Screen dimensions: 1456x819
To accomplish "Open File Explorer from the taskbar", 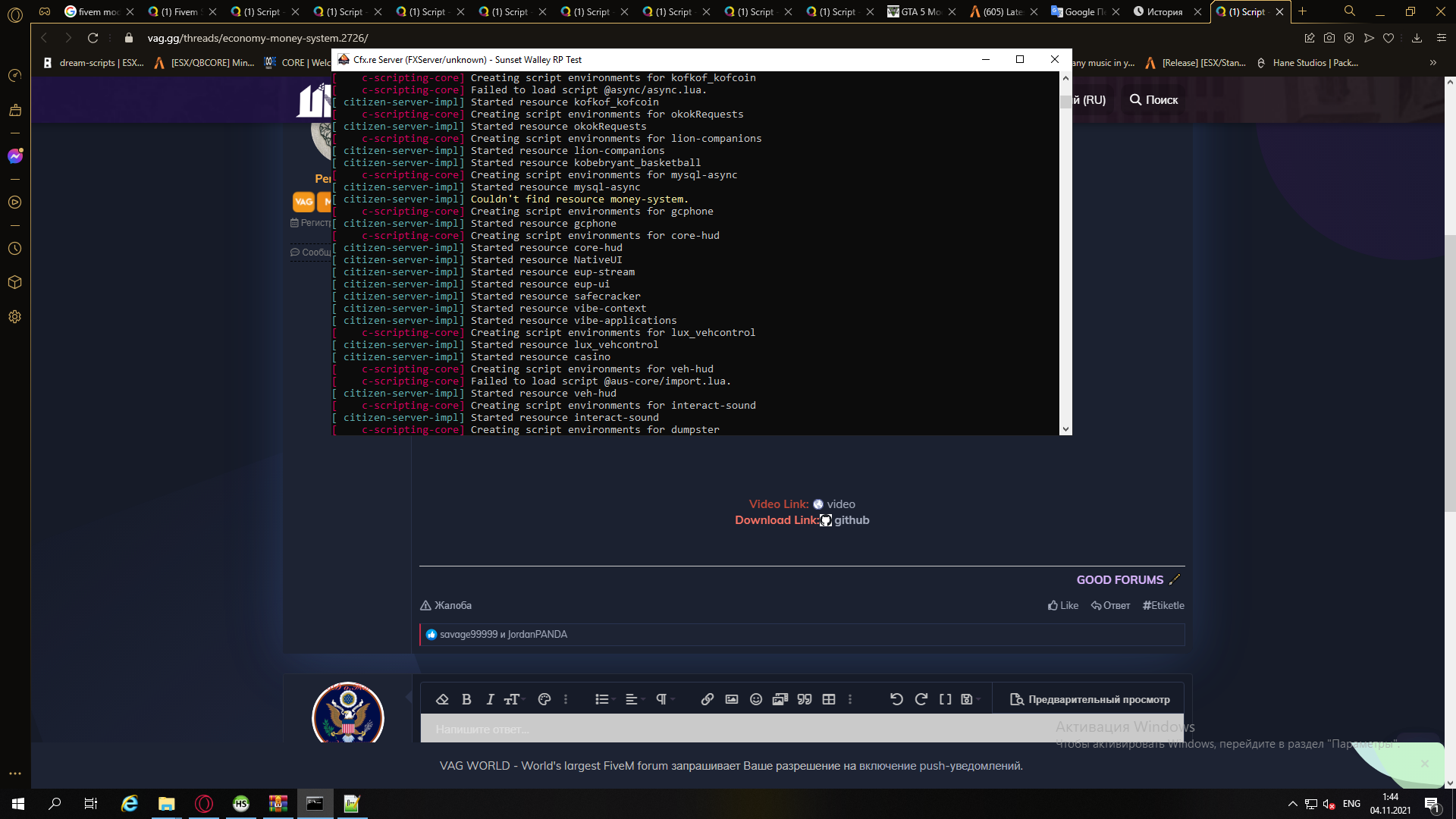I will [166, 804].
